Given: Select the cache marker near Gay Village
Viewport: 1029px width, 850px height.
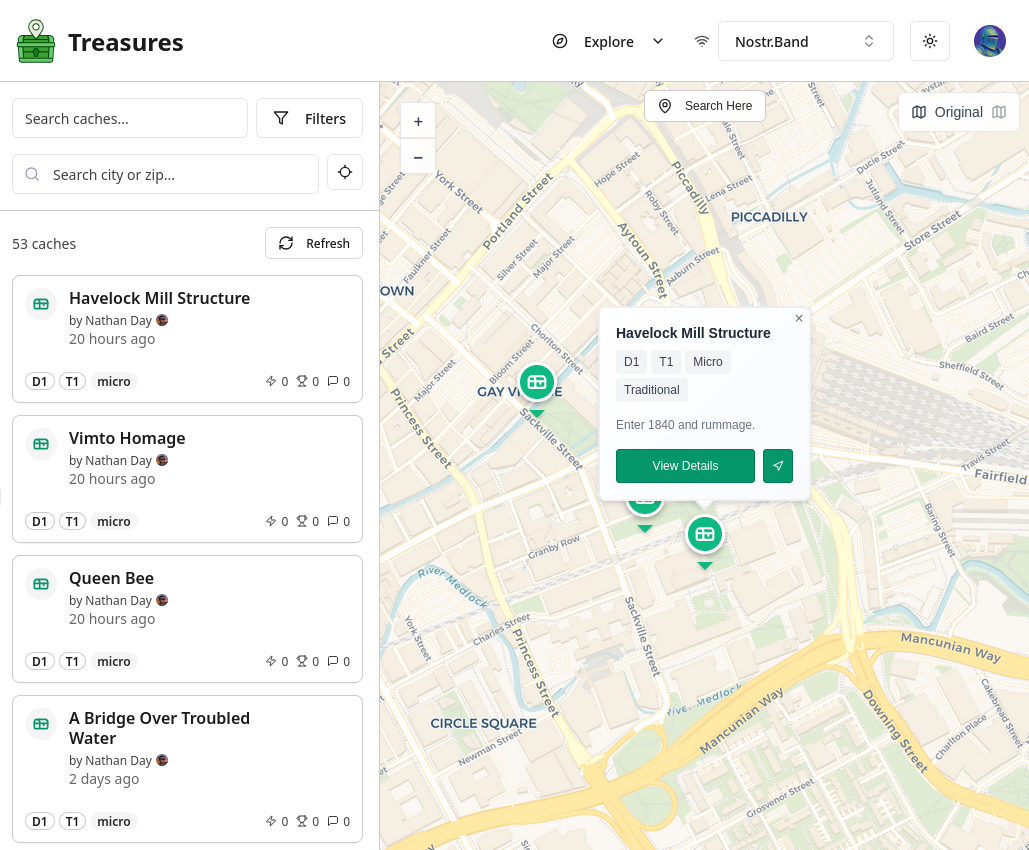Looking at the screenshot, I should pos(537,382).
